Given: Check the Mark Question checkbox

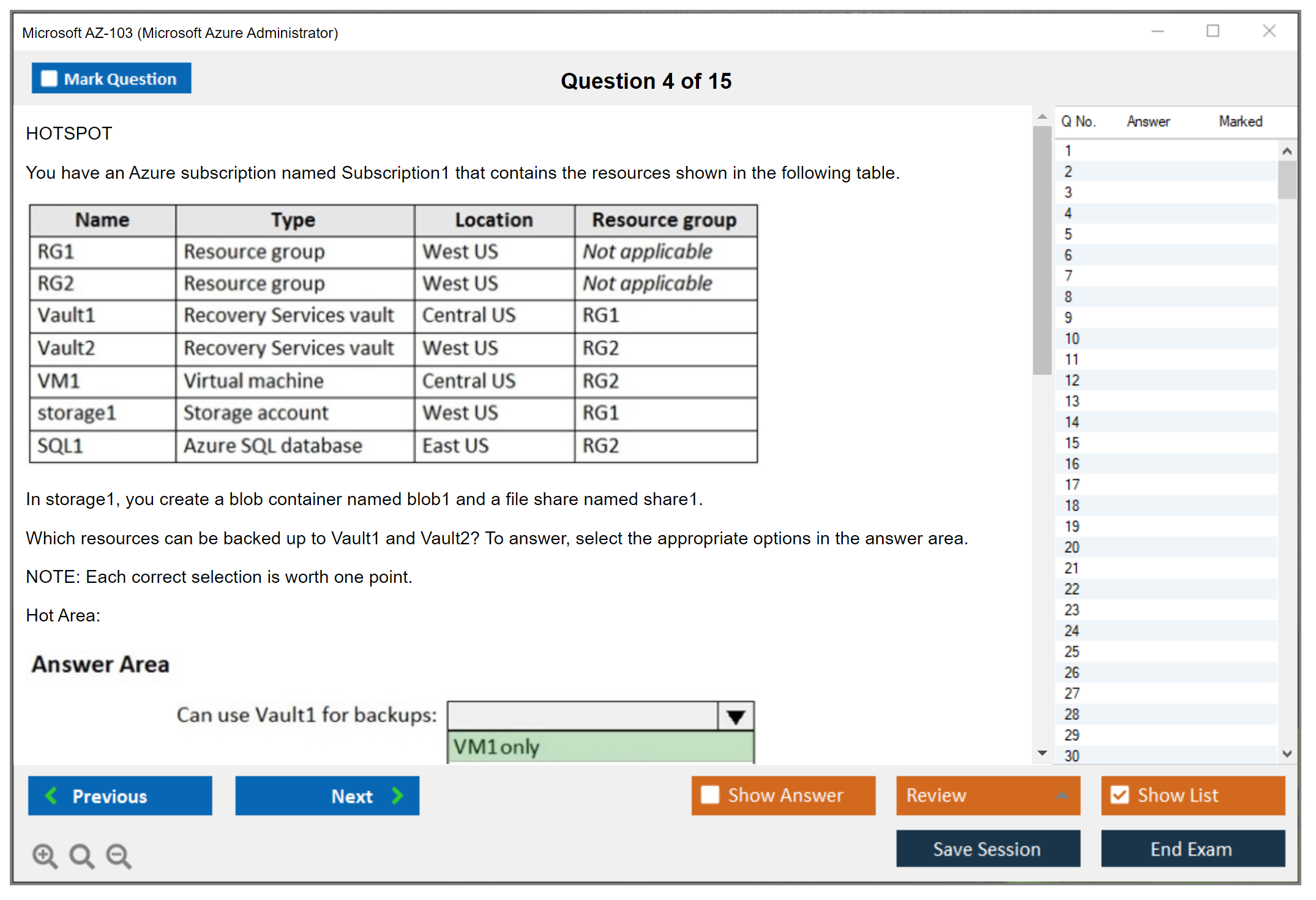Looking at the screenshot, I should [x=49, y=78].
